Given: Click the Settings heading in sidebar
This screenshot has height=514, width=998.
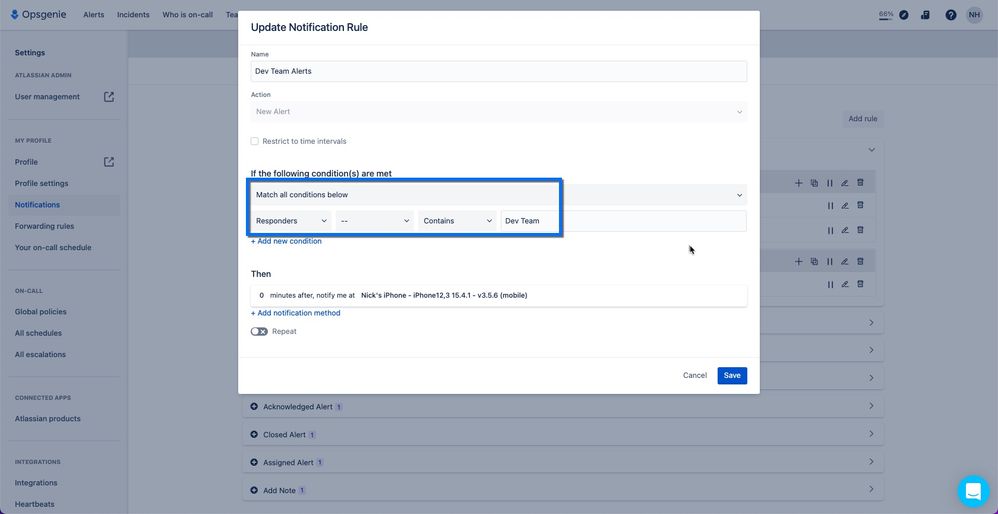Looking at the screenshot, I should 30,53.
